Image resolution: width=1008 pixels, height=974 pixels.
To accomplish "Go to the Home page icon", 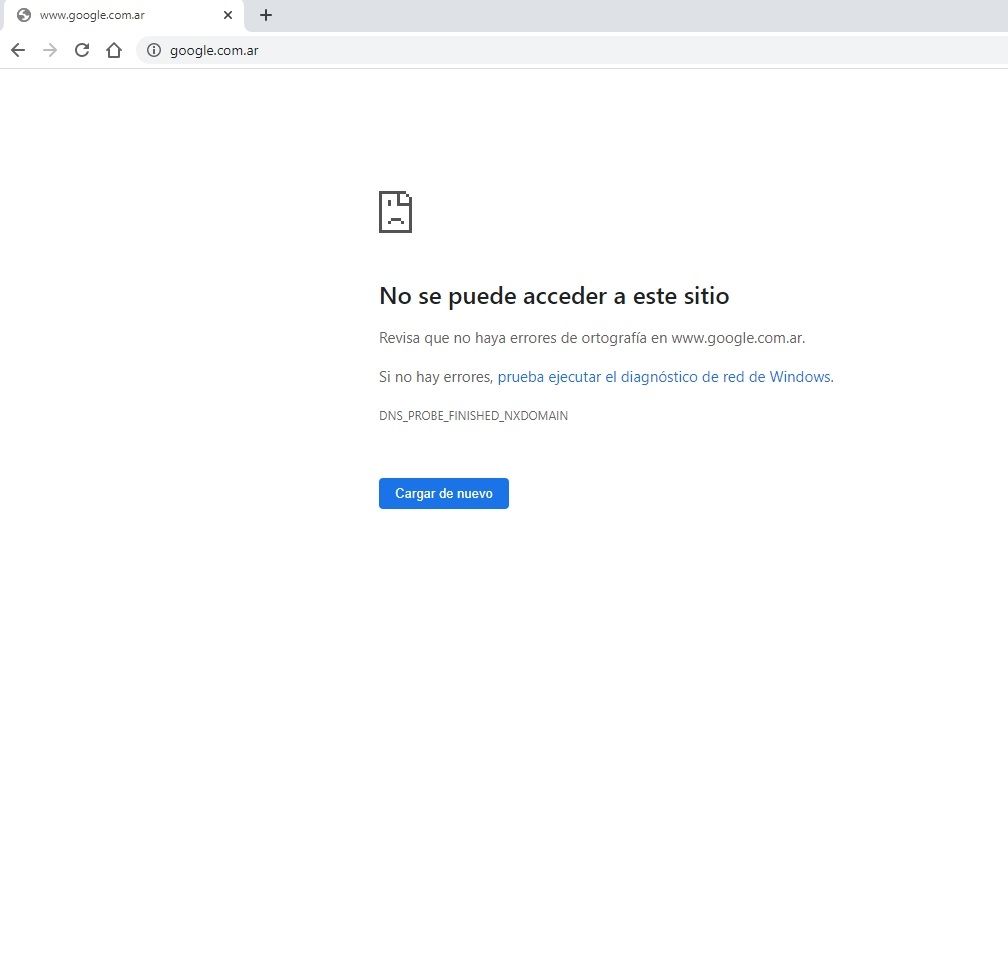I will 114,50.
